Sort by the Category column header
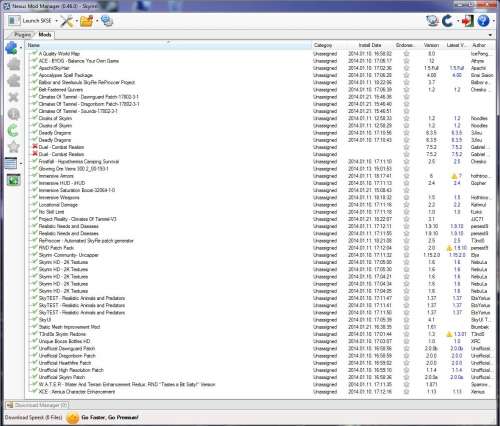Image resolution: width=500 pixels, height=426 pixels. (328, 45)
